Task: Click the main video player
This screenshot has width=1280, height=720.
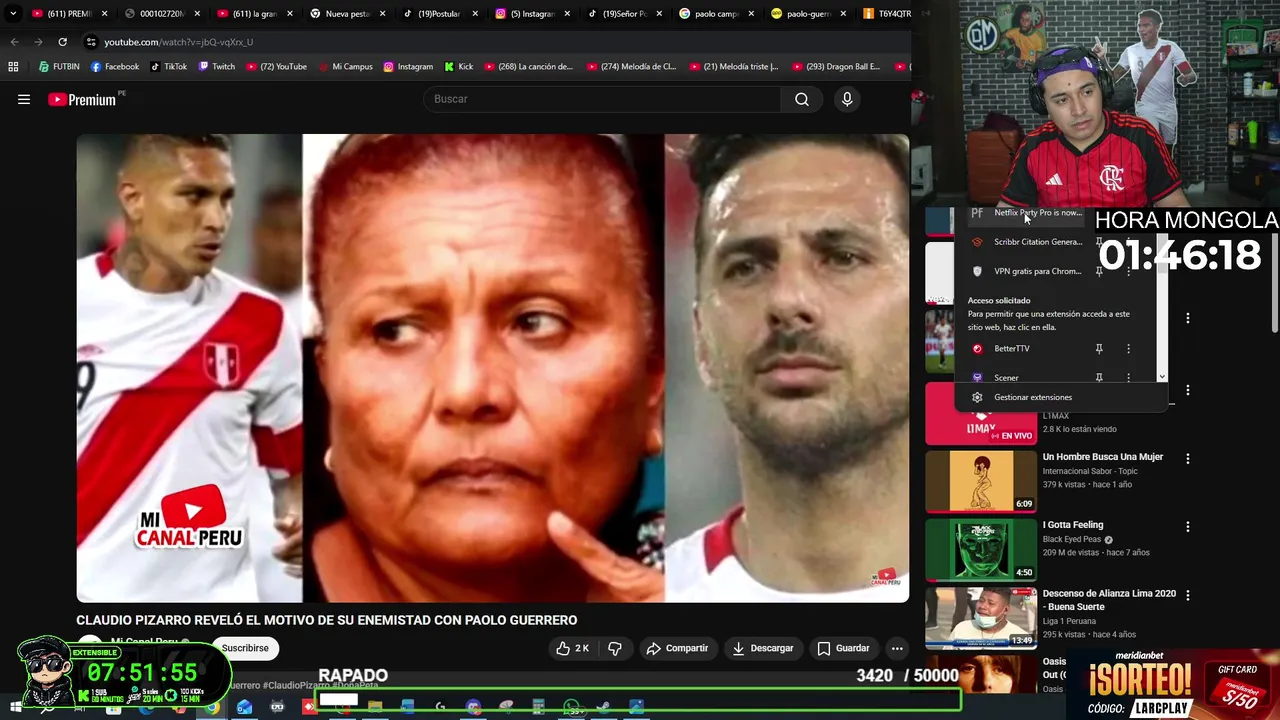Action: point(493,368)
